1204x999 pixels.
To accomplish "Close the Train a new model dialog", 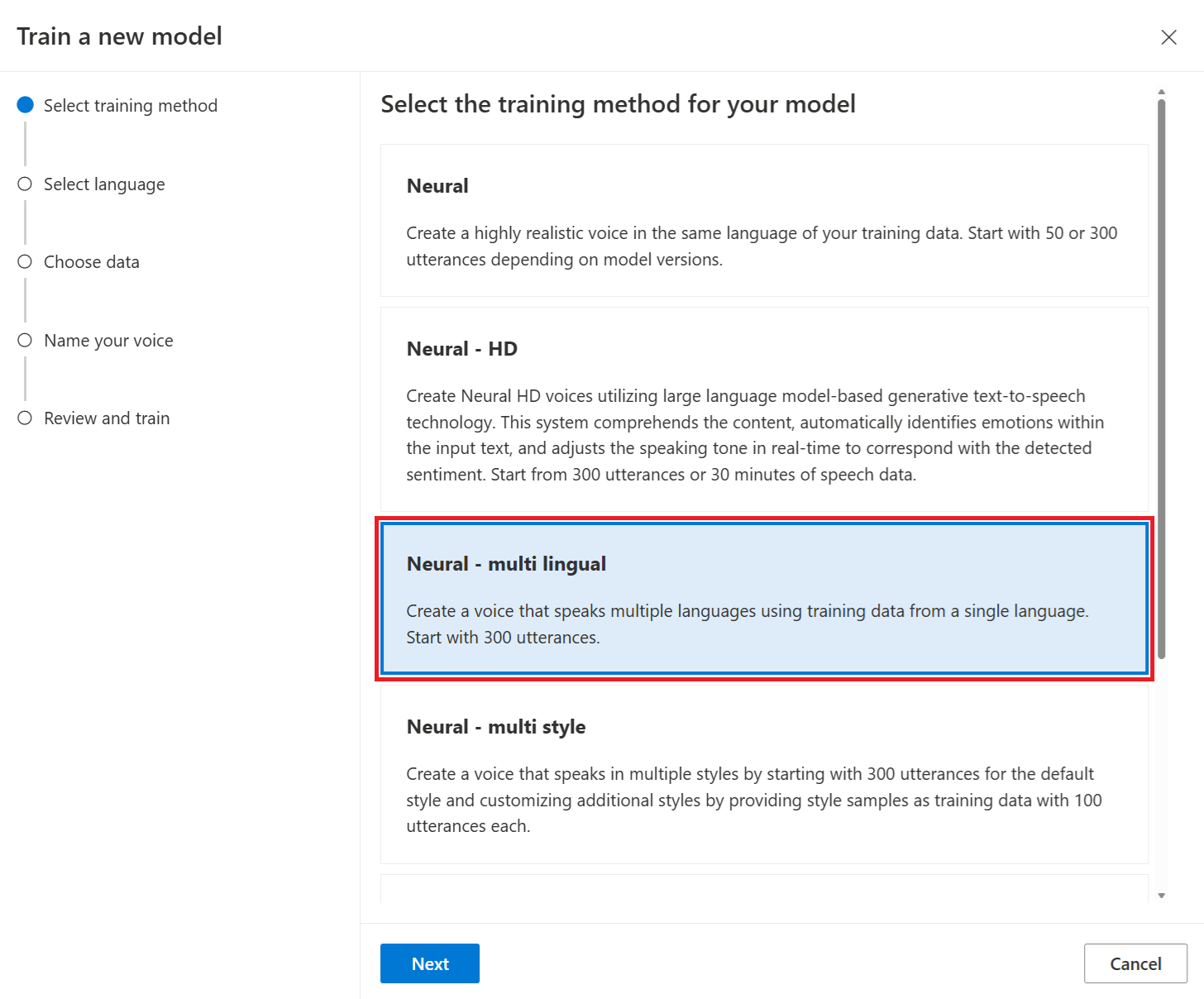I will [1168, 37].
